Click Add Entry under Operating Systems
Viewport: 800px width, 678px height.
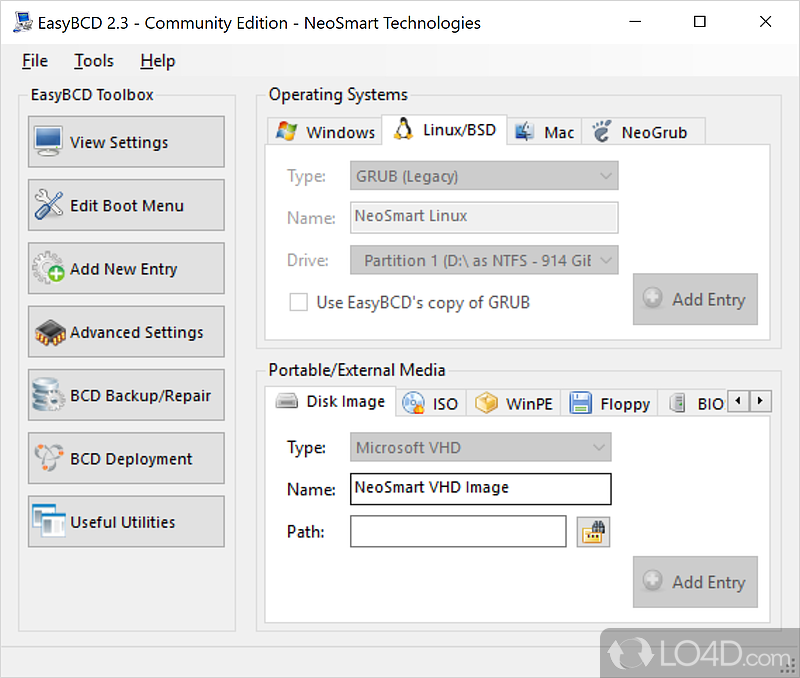[x=695, y=299]
